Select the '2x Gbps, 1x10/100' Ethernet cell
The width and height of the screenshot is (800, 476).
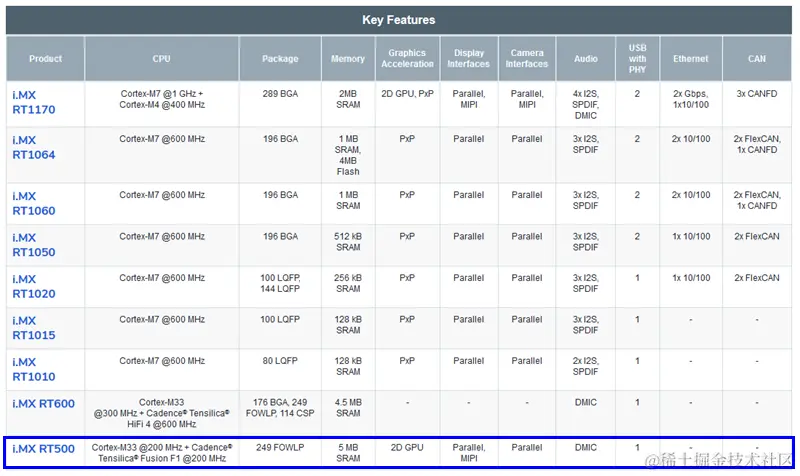pyautogui.click(x=691, y=104)
